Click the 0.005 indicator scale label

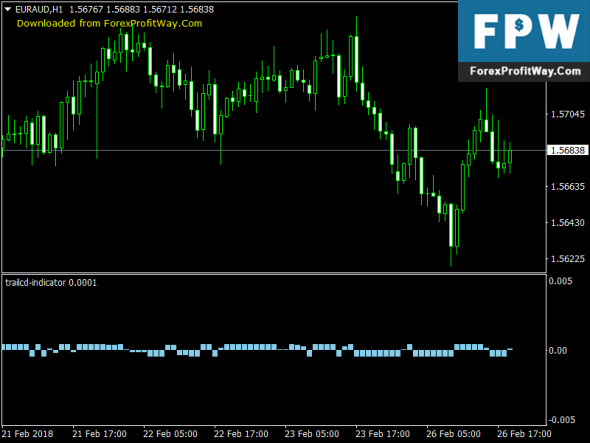[560, 281]
